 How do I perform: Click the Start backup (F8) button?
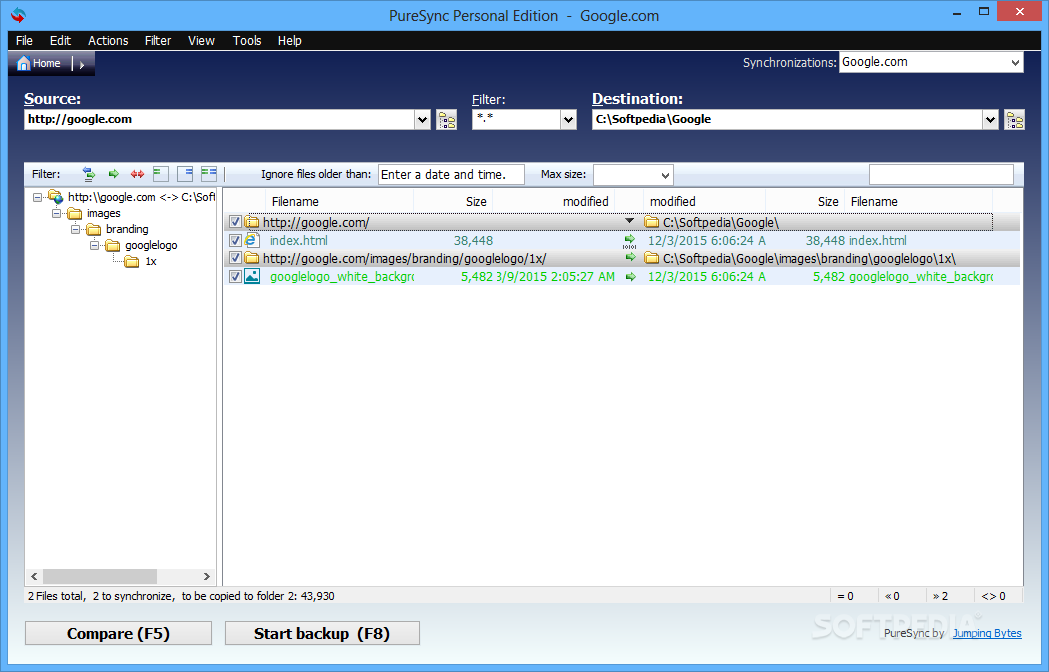[x=322, y=633]
